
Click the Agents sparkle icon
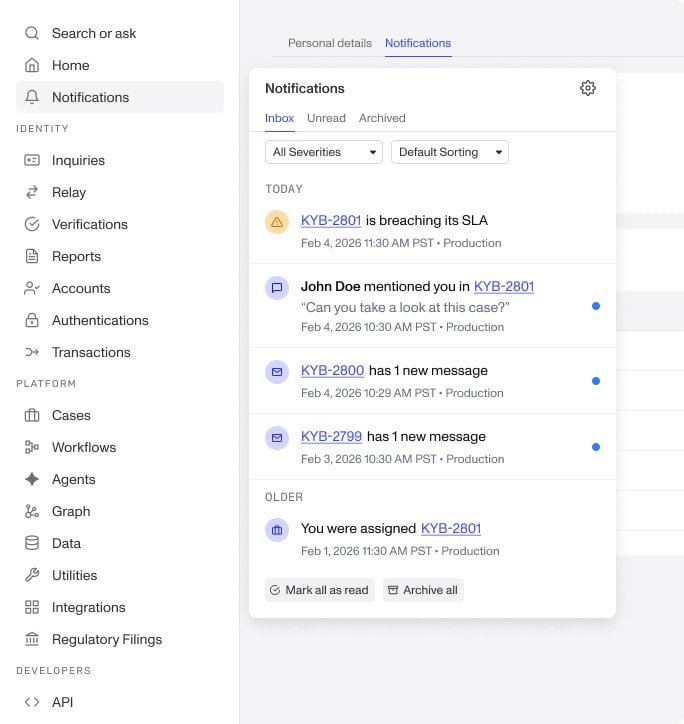click(32, 479)
